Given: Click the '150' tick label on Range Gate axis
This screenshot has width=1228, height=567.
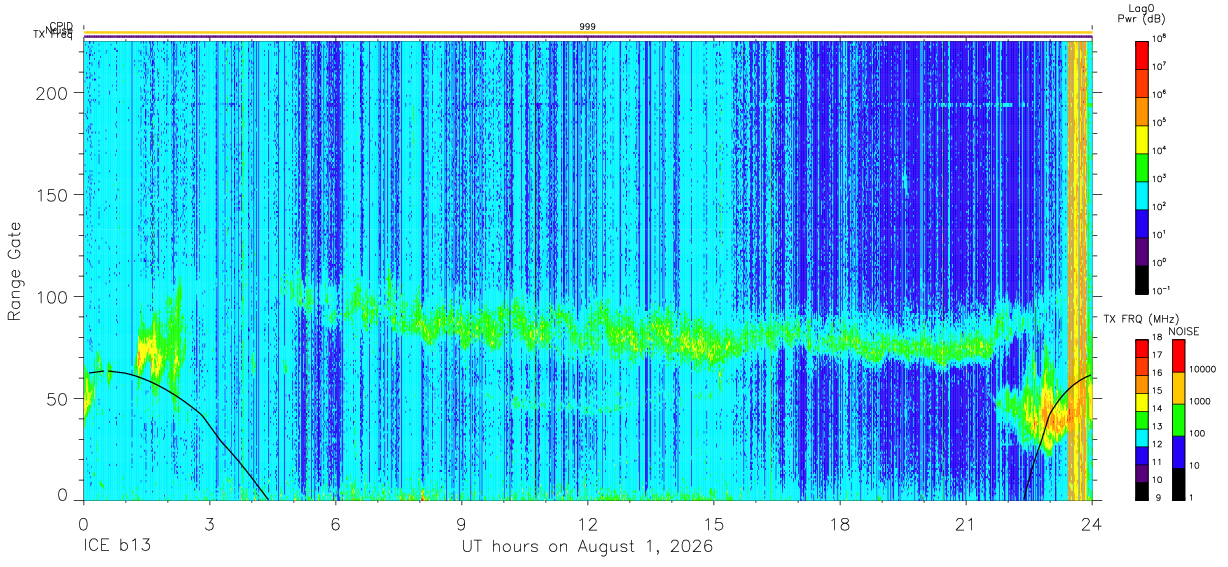Looking at the screenshot, I should [52, 195].
